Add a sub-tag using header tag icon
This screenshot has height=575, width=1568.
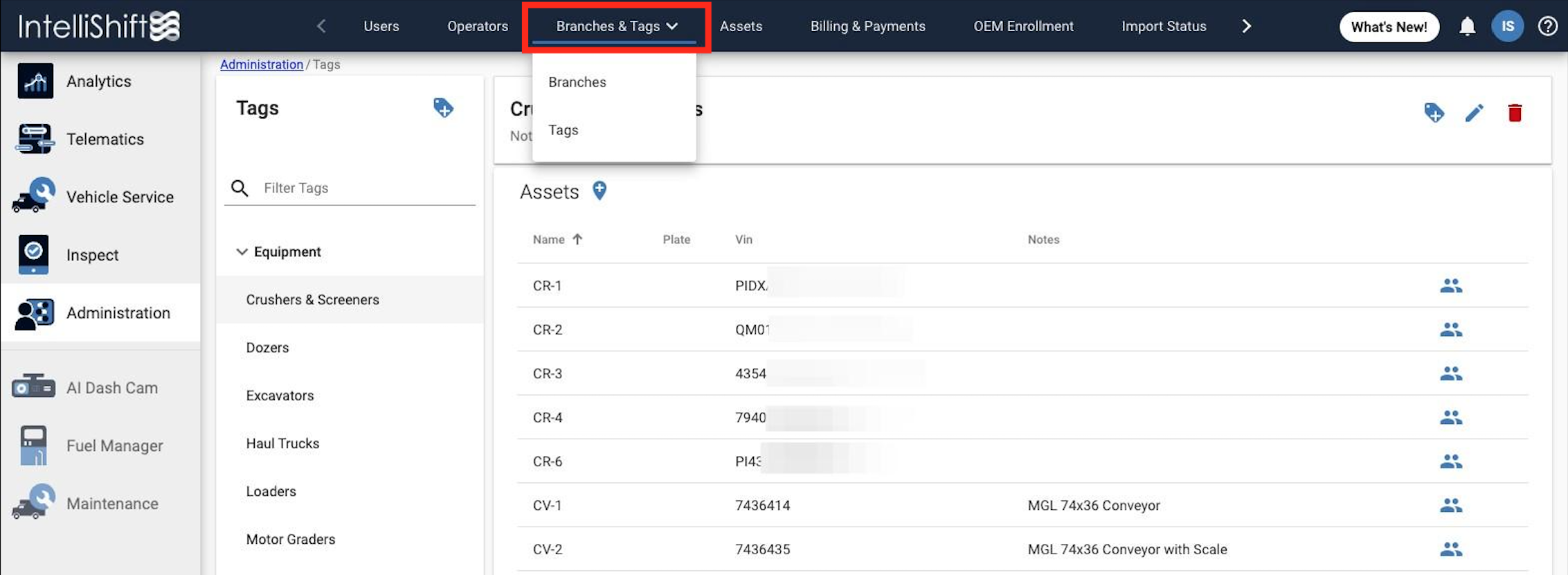pyautogui.click(x=1434, y=112)
